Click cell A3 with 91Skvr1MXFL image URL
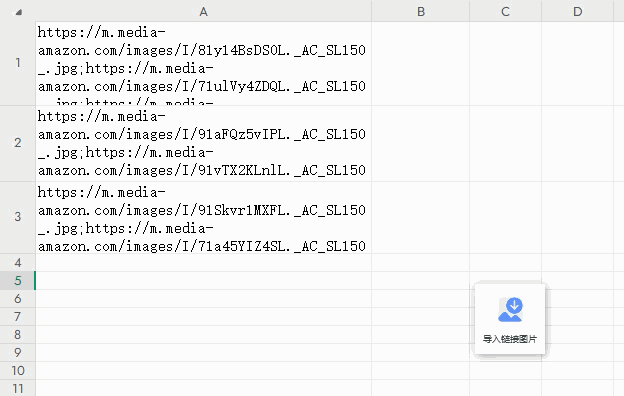624x396 pixels. (203, 217)
